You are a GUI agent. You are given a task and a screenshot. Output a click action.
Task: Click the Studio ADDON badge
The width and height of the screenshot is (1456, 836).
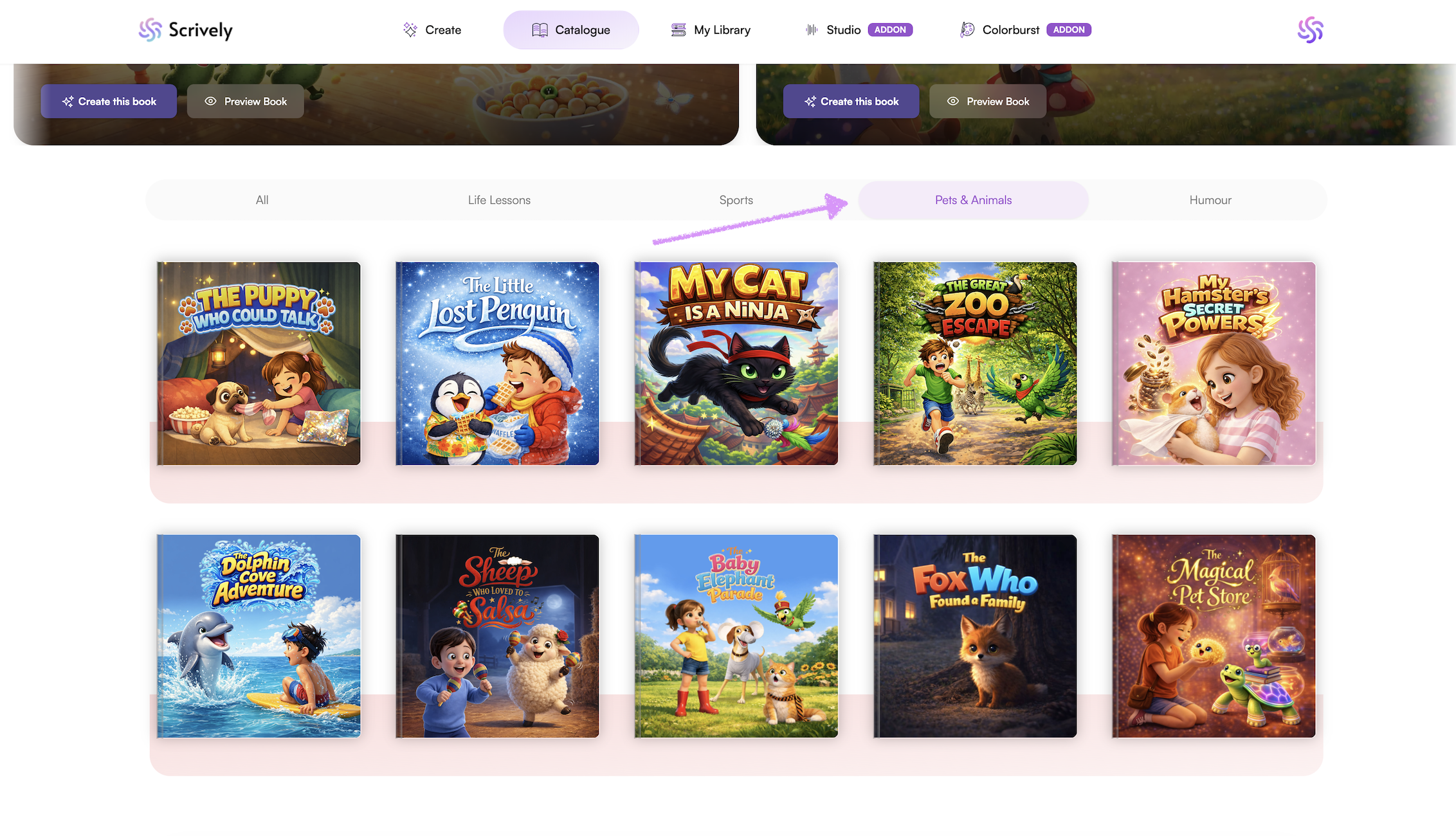click(890, 30)
